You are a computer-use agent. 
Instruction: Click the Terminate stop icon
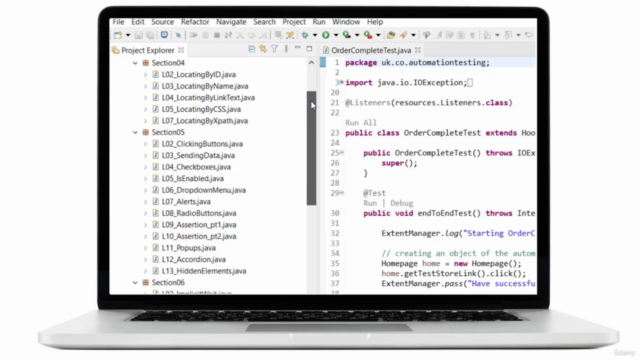pos(217,35)
